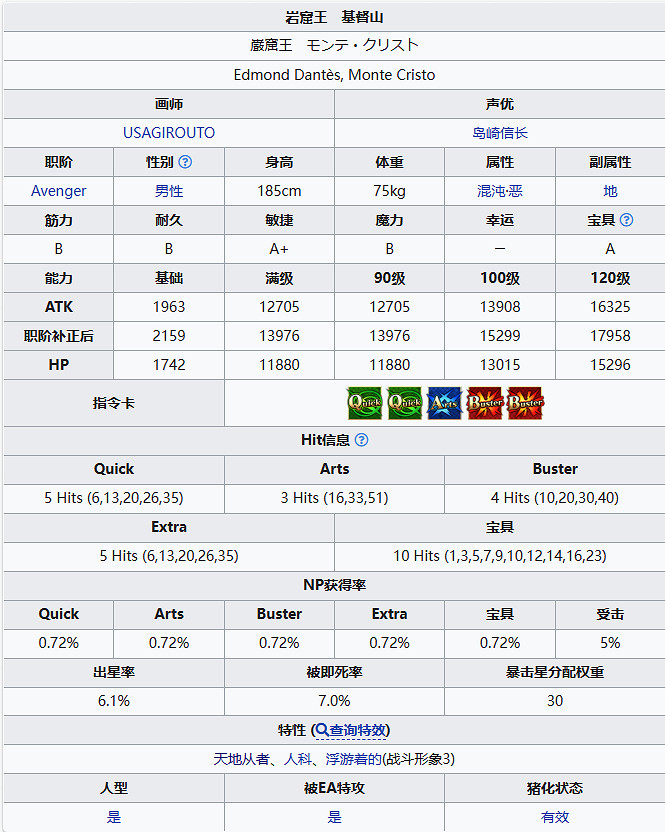Click the star generation value 6.1%
Image resolution: width=665 pixels, height=832 pixels.
pyautogui.click(x=114, y=701)
